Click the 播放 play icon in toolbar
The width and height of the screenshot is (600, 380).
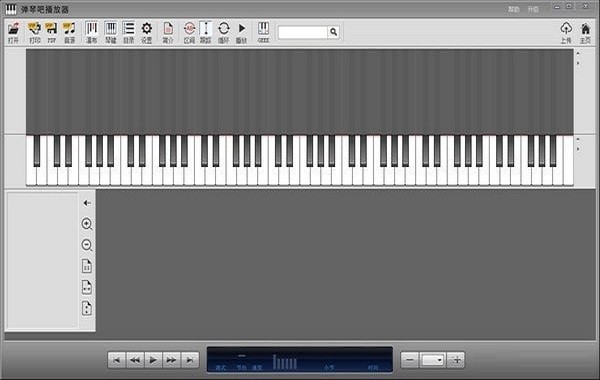point(241,32)
